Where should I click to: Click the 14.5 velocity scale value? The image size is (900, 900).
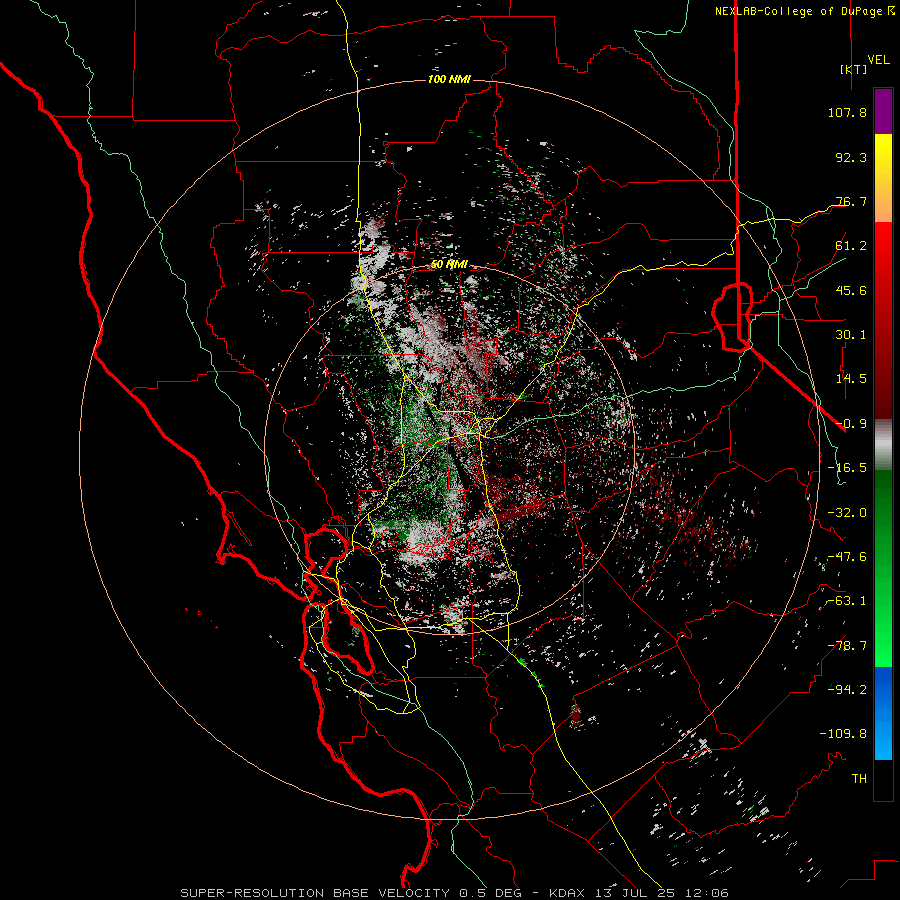coord(851,379)
